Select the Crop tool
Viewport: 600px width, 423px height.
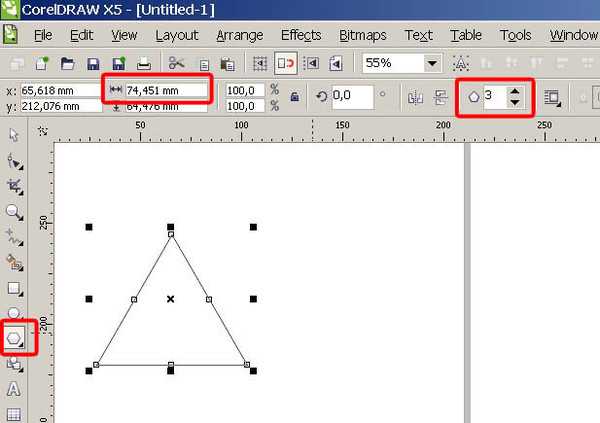(x=15, y=186)
